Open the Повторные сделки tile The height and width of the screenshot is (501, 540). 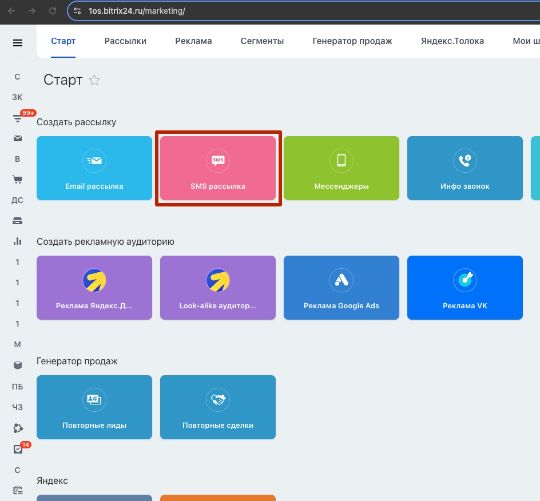click(218, 407)
